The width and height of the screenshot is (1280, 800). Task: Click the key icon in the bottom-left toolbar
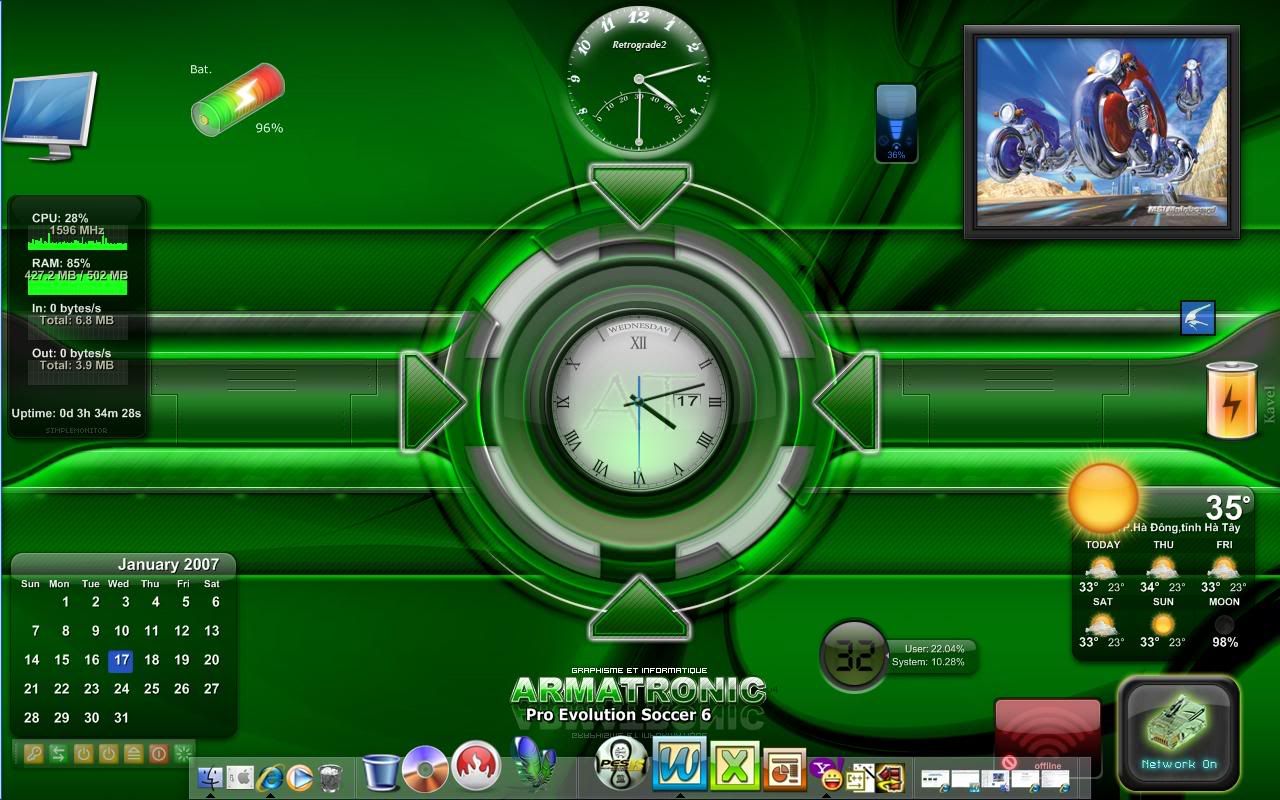[x=33, y=754]
